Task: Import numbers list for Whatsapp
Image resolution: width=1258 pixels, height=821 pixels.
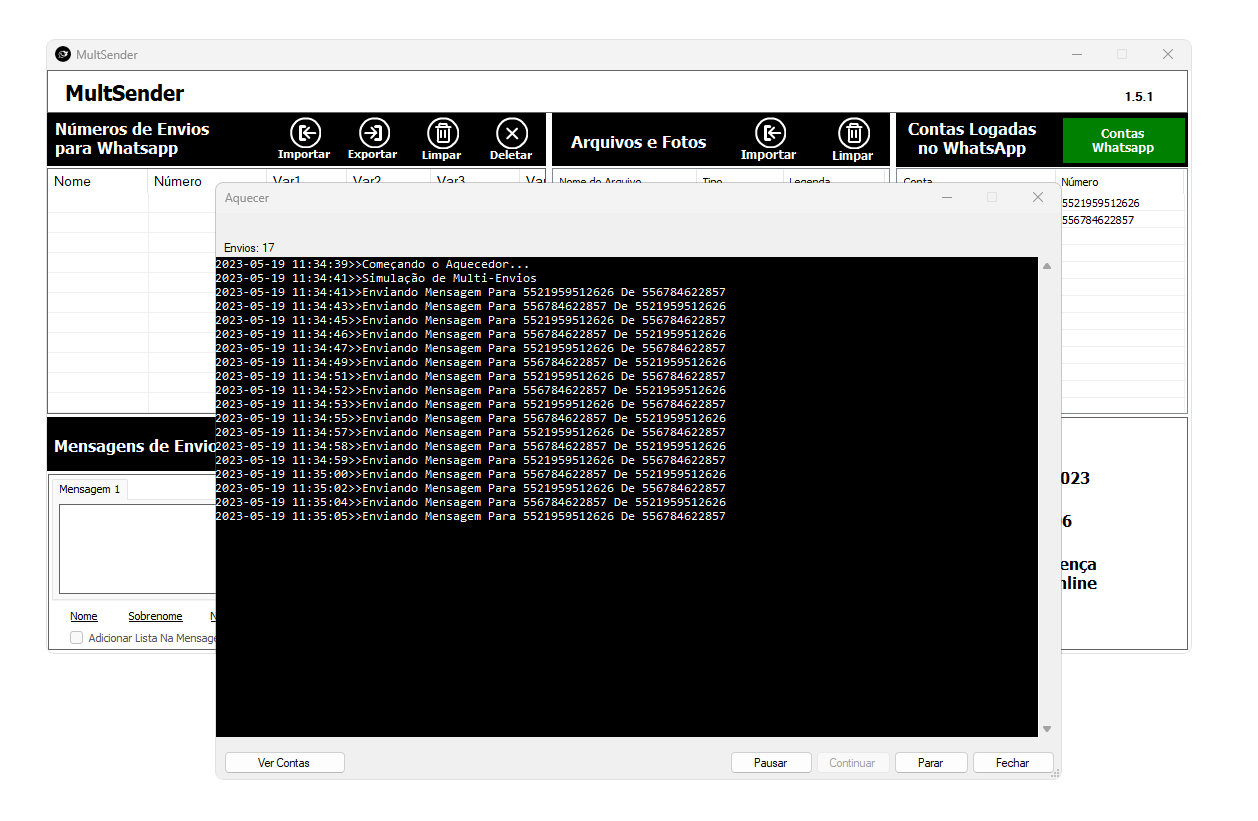Action: 304,139
